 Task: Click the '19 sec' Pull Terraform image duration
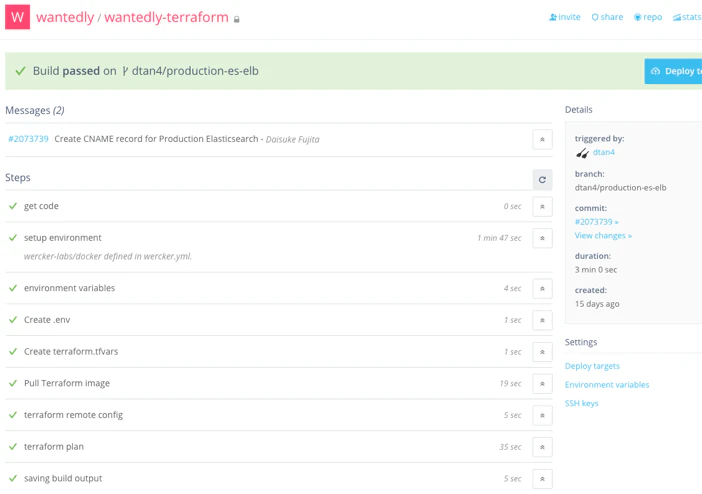point(510,383)
